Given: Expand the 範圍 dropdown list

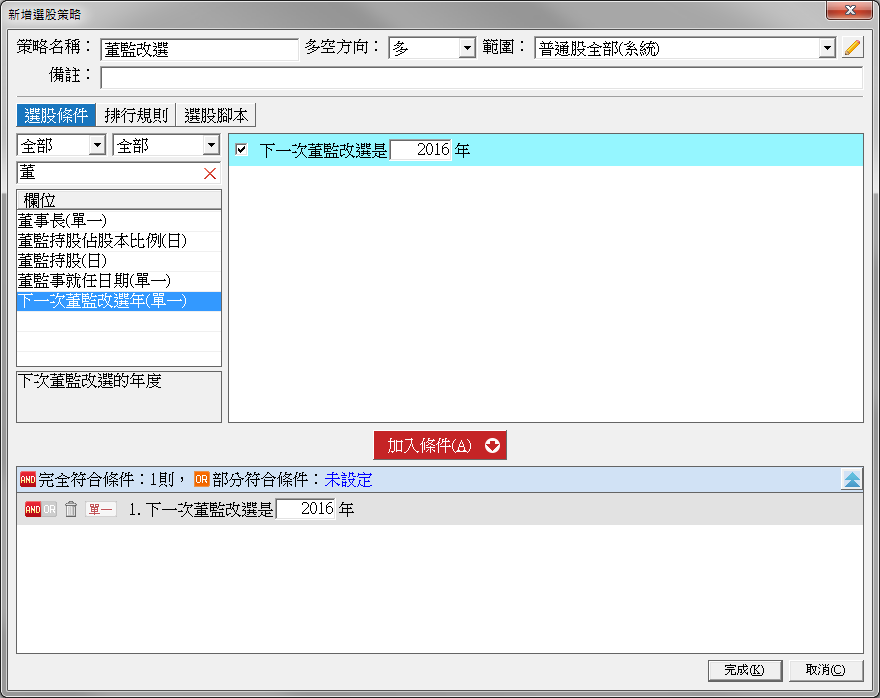Looking at the screenshot, I should tap(826, 48).
